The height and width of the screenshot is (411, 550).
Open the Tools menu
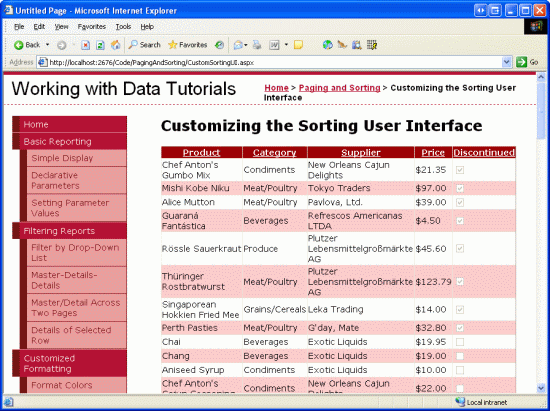click(x=123, y=27)
